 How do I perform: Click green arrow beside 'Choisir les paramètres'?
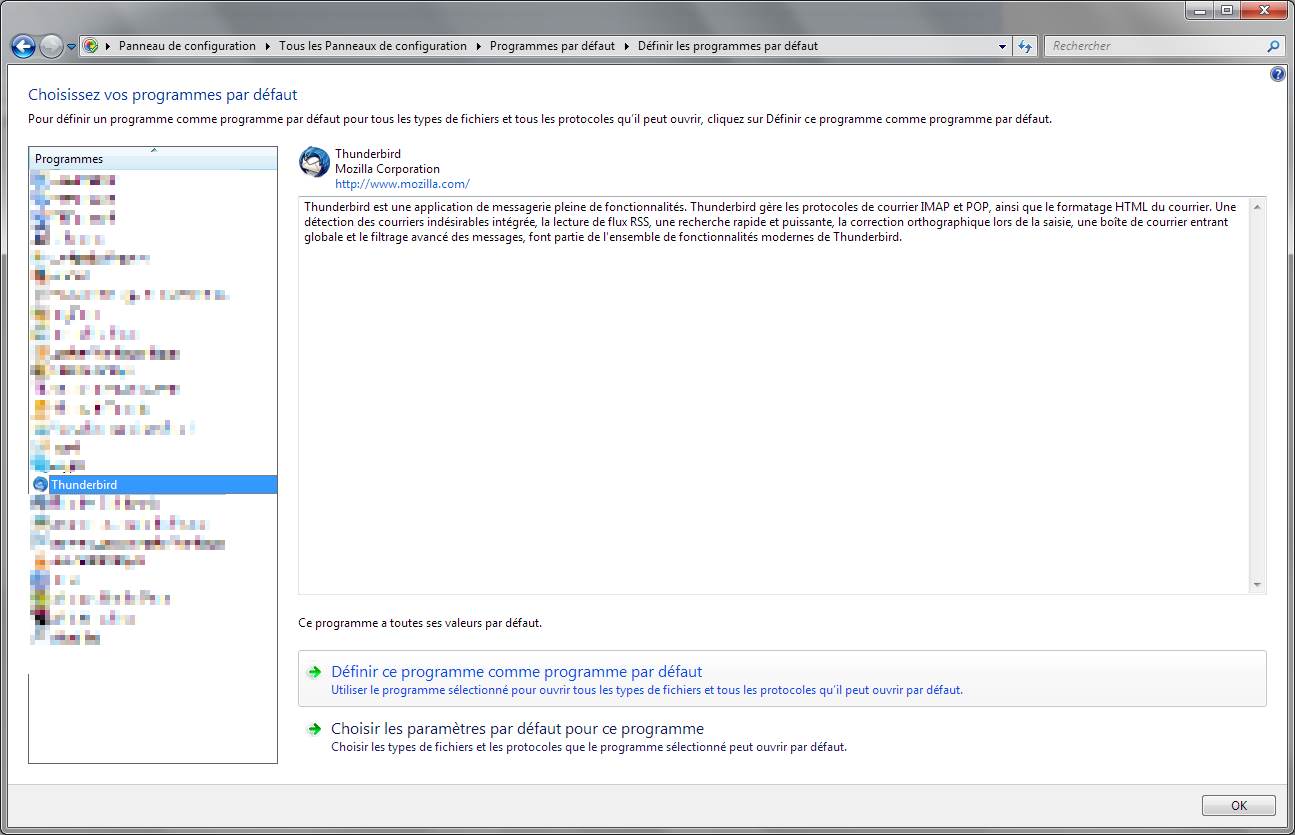coord(314,730)
